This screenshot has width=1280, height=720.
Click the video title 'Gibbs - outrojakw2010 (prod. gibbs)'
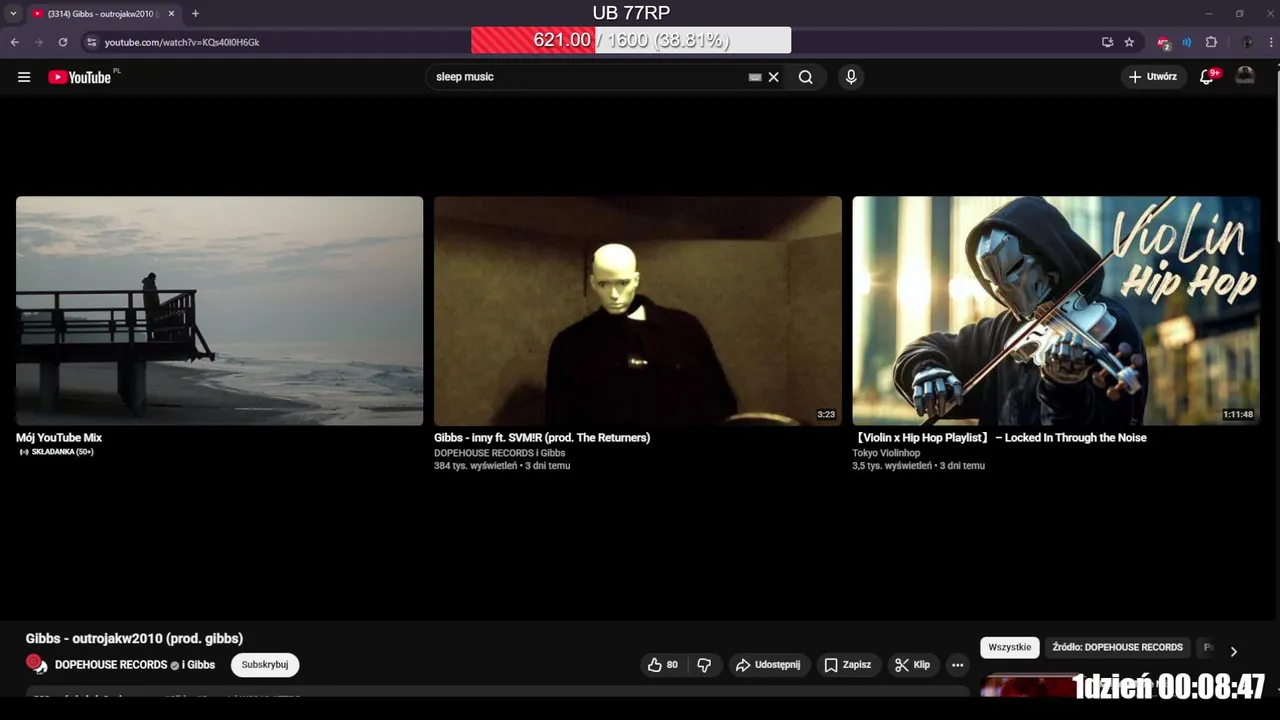tap(134, 639)
